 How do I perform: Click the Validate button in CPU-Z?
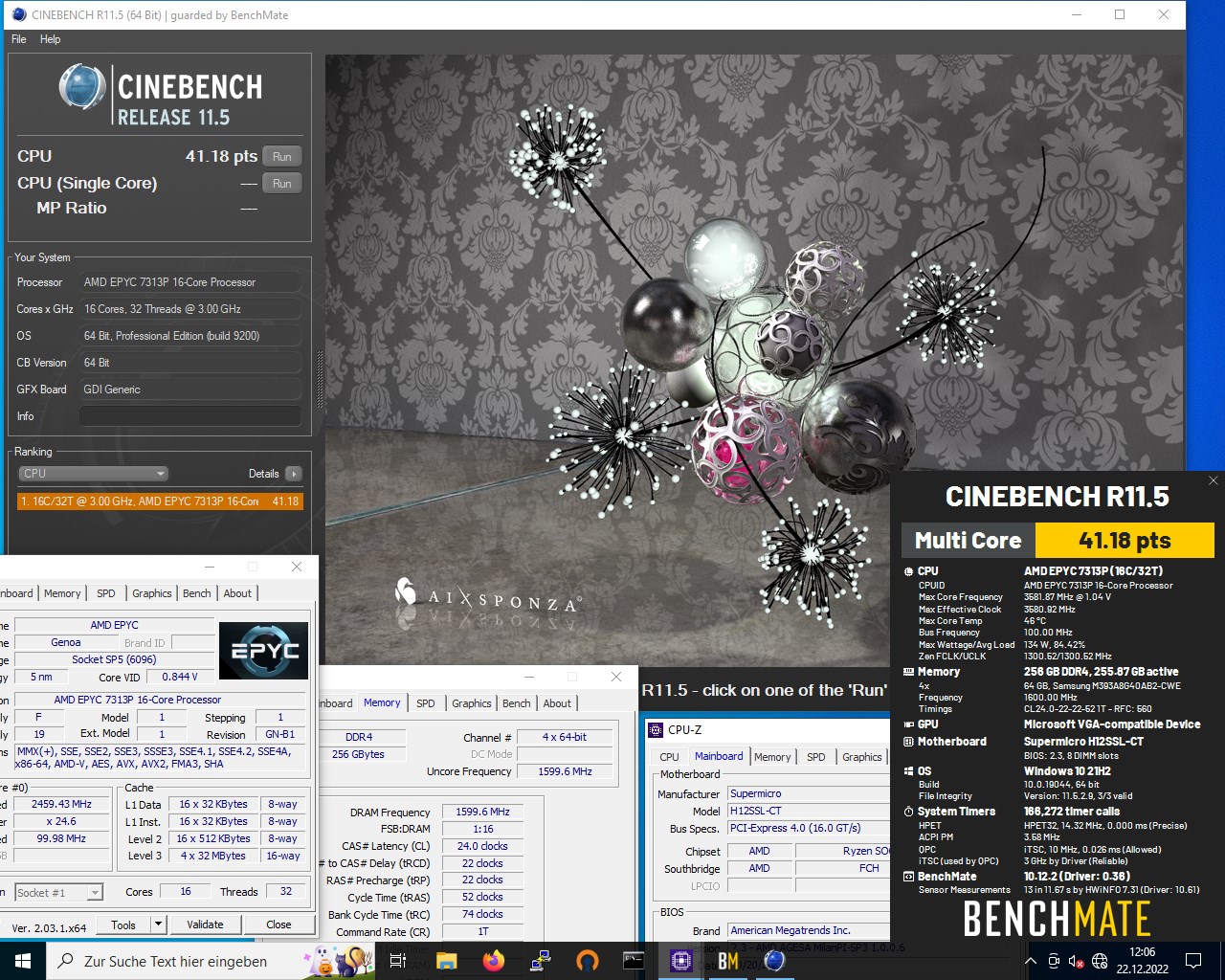pos(205,924)
